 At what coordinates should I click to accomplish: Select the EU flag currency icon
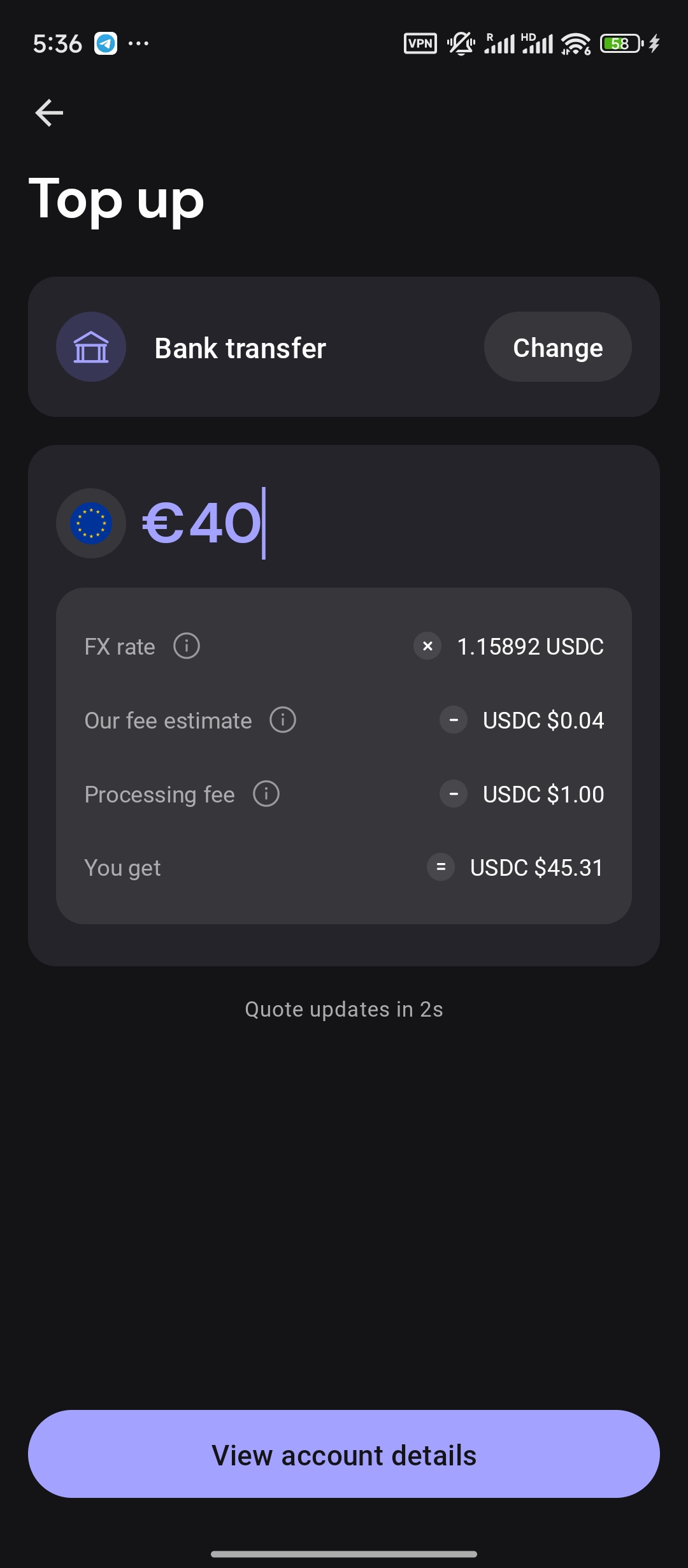coord(91,523)
